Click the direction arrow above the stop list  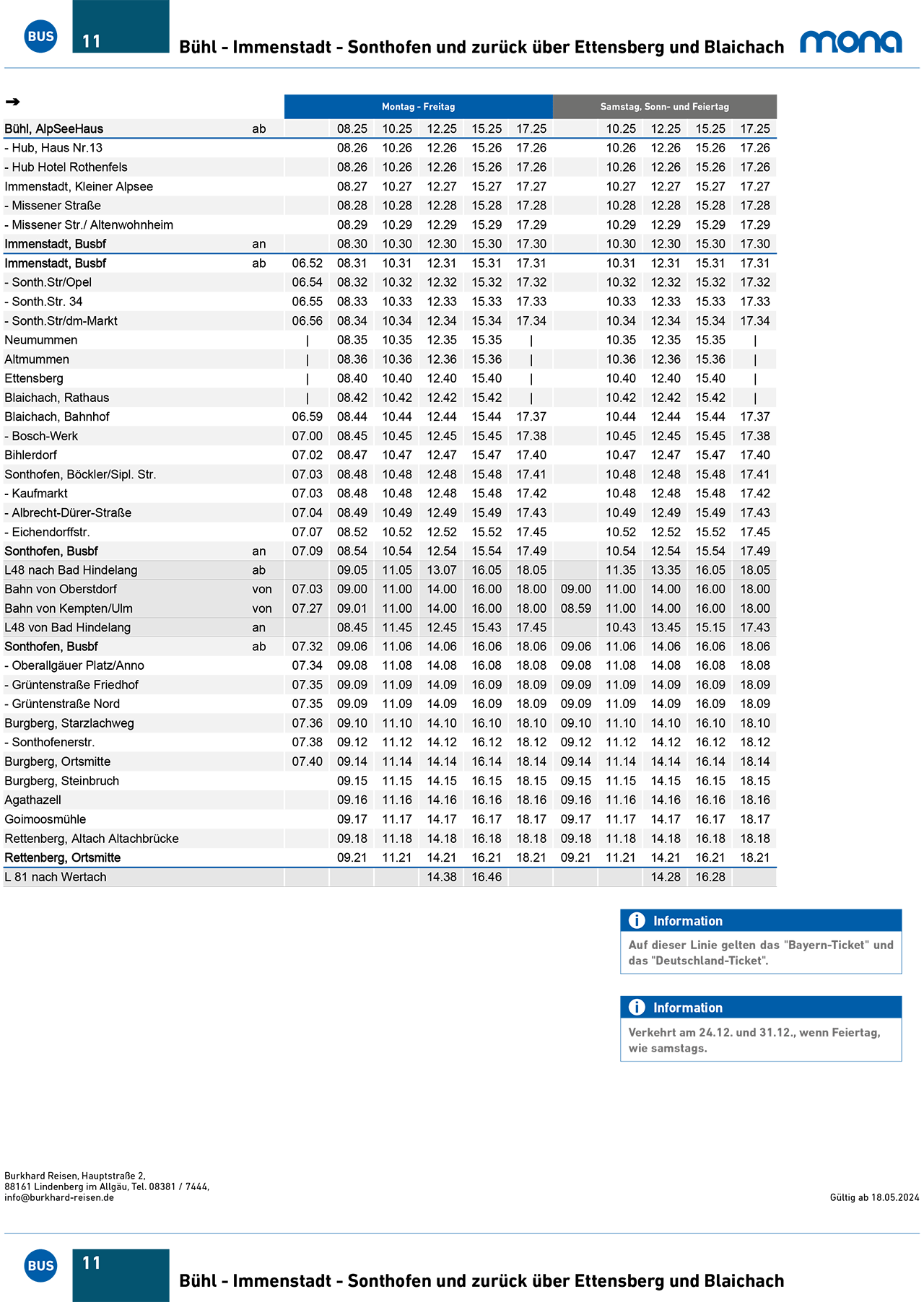(x=12, y=102)
